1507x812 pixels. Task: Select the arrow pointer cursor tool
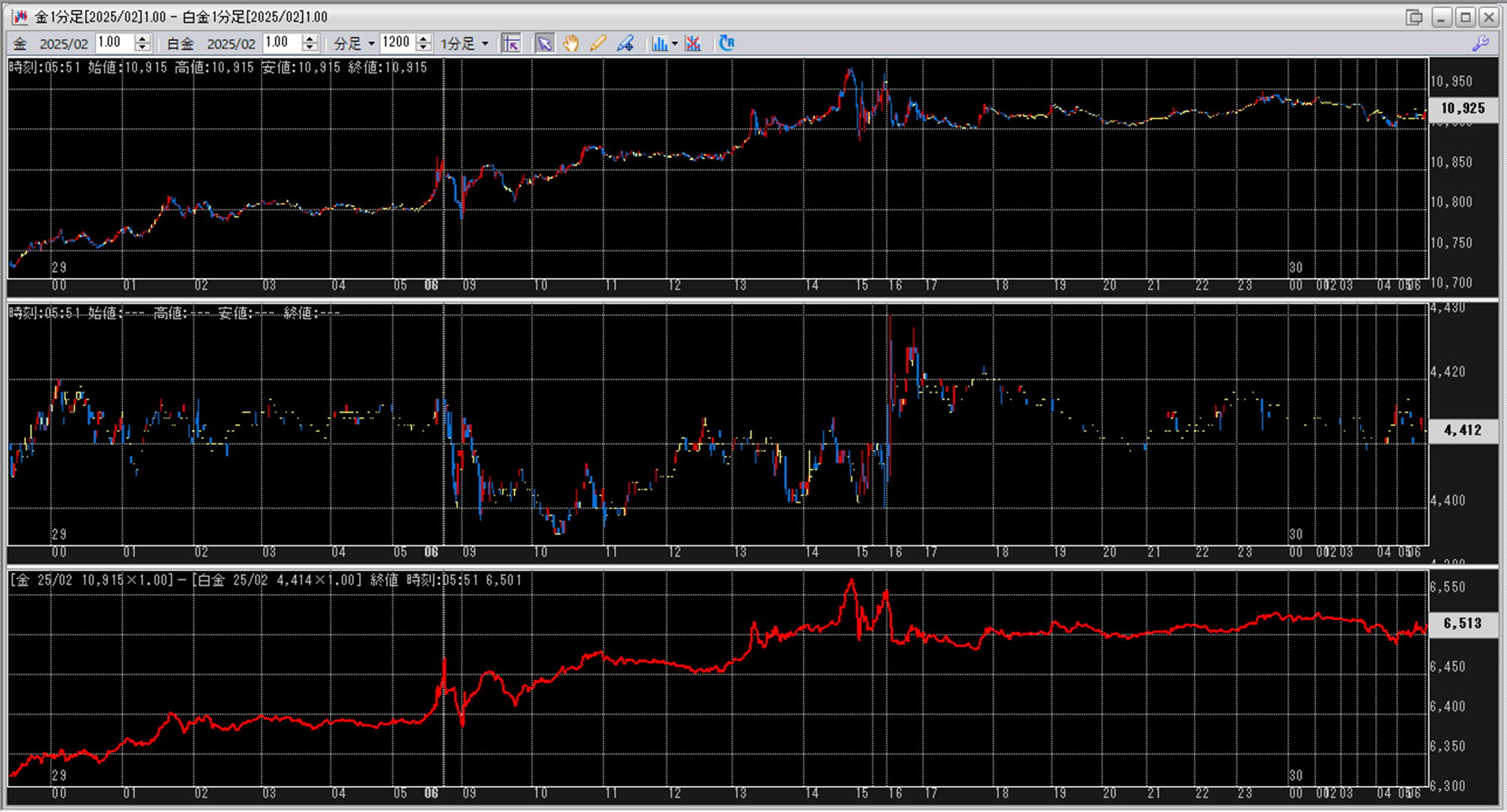544,43
